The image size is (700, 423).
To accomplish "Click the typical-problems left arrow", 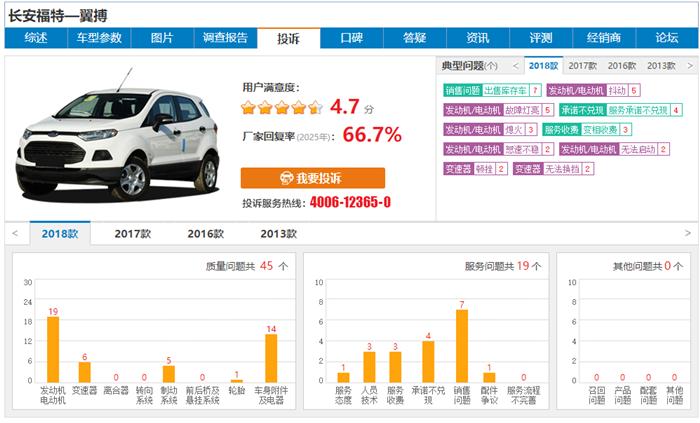I will coord(516,66).
